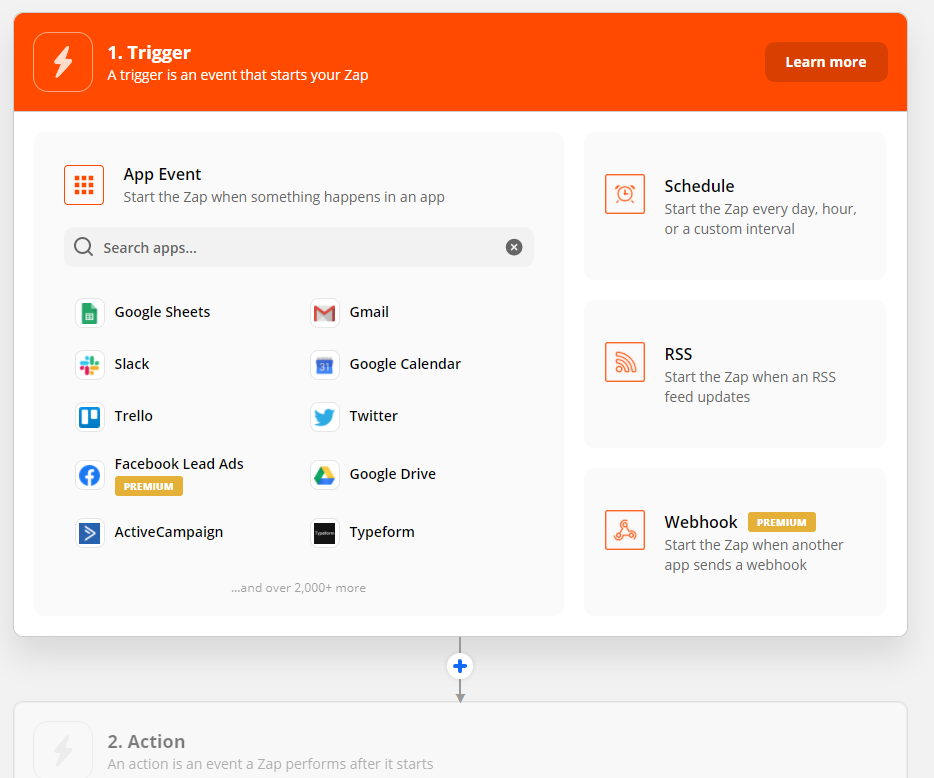Image resolution: width=934 pixels, height=778 pixels.
Task: Click the PREMIUM badge under Facebook Lead Ads
Action: (148, 486)
